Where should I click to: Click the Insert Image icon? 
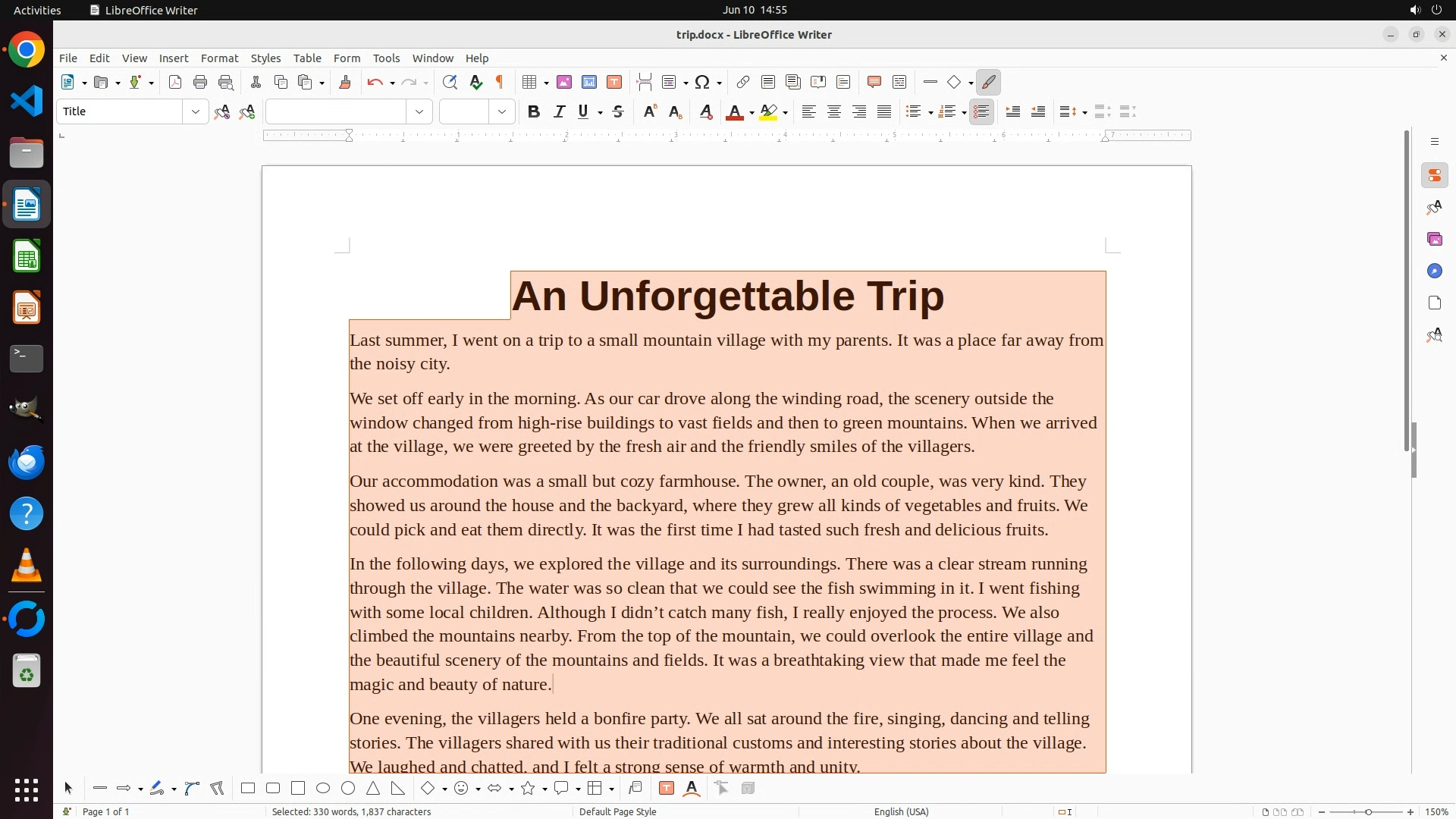[564, 83]
